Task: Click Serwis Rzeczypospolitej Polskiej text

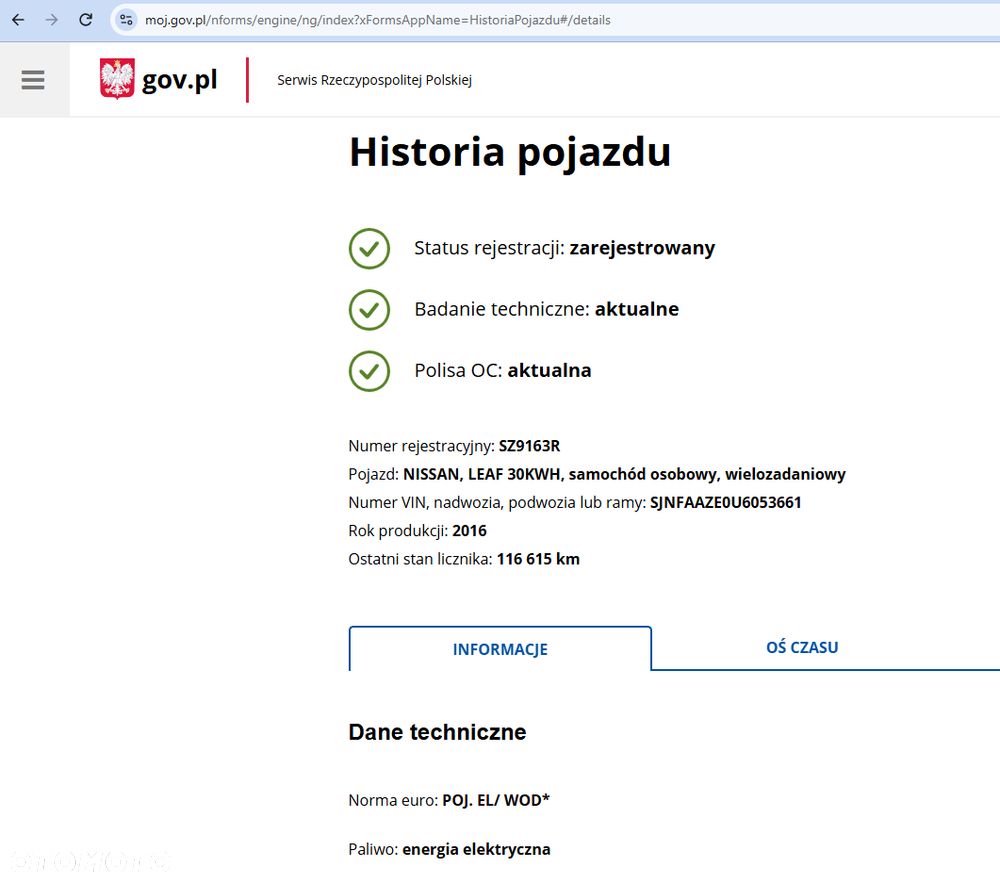Action: click(374, 80)
